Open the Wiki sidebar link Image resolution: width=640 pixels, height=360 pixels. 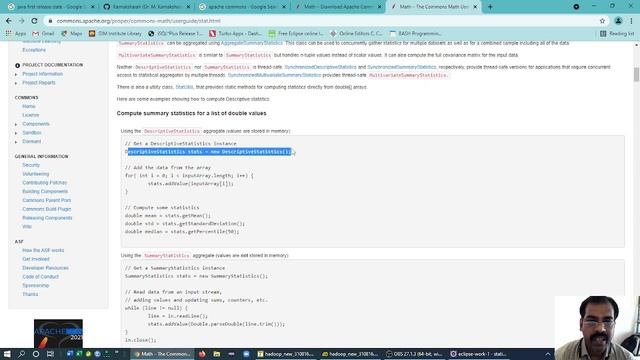click(x=27, y=227)
